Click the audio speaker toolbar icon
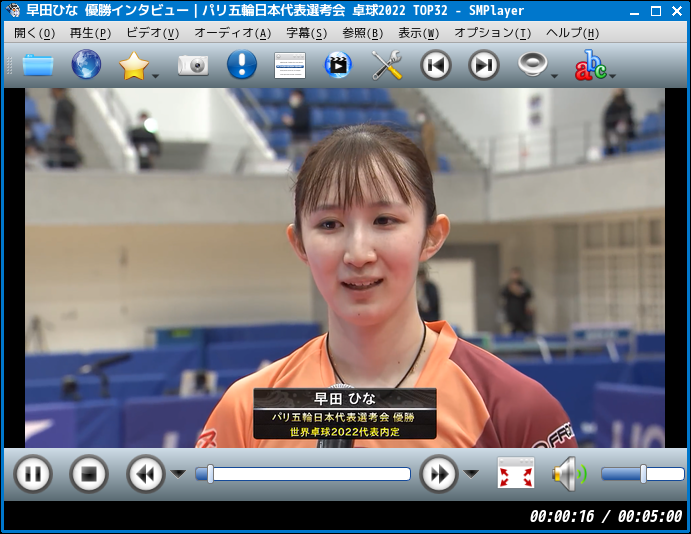691x534 pixels. pyautogui.click(x=532, y=64)
